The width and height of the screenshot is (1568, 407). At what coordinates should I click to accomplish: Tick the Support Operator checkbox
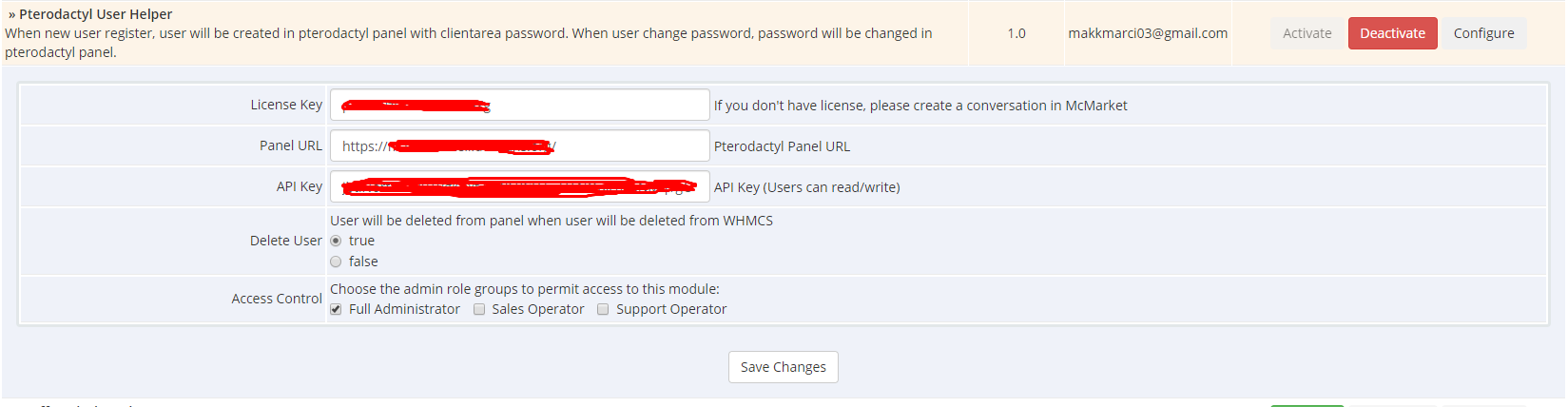pos(603,309)
